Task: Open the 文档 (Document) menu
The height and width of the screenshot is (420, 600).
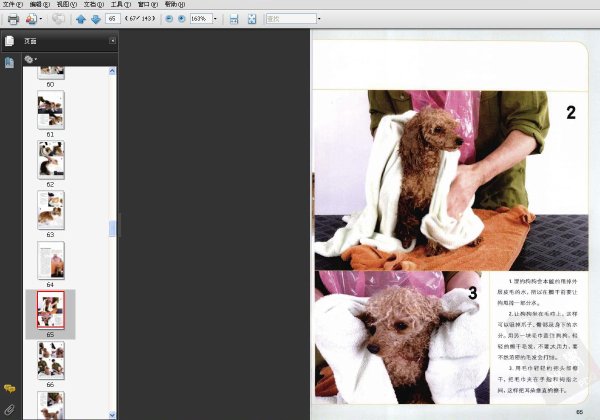Action: [94, 4]
